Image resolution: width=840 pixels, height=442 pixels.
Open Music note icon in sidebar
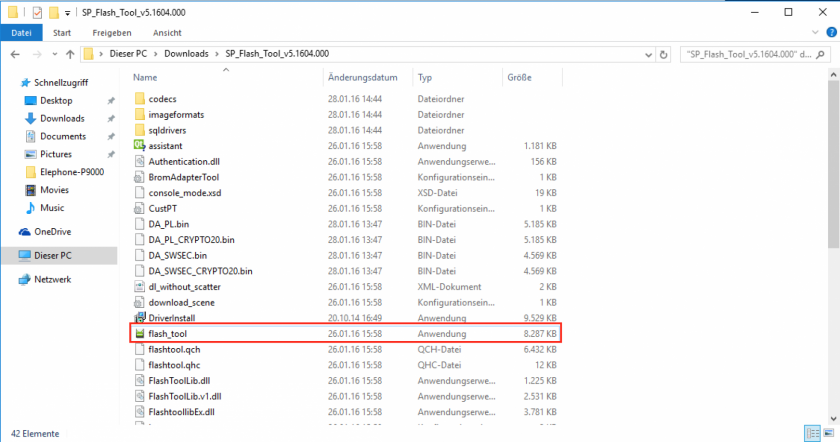click(31, 208)
